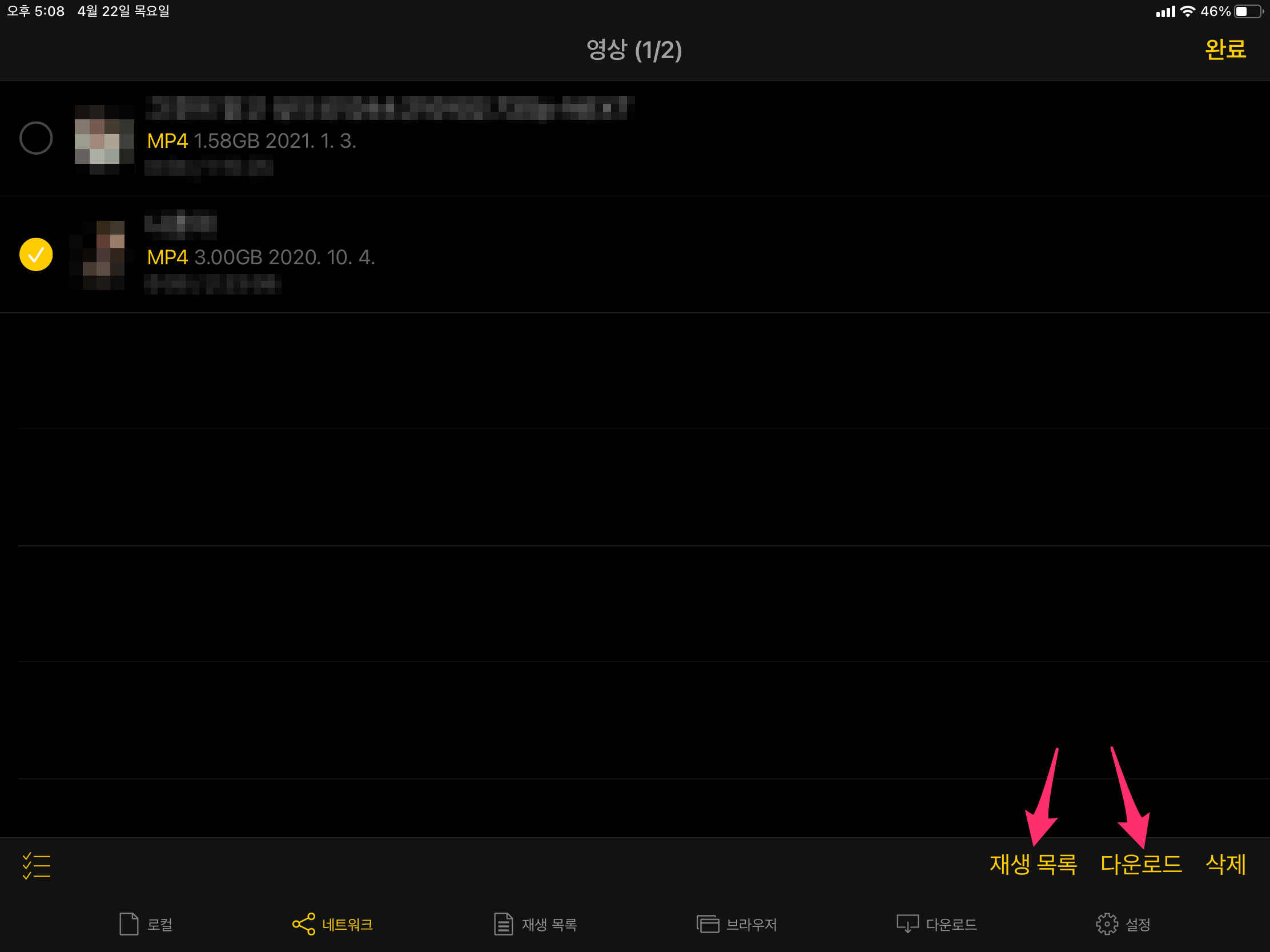Tap 삭제 to delete selected video
The height and width of the screenshot is (952, 1270).
[1226, 864]
